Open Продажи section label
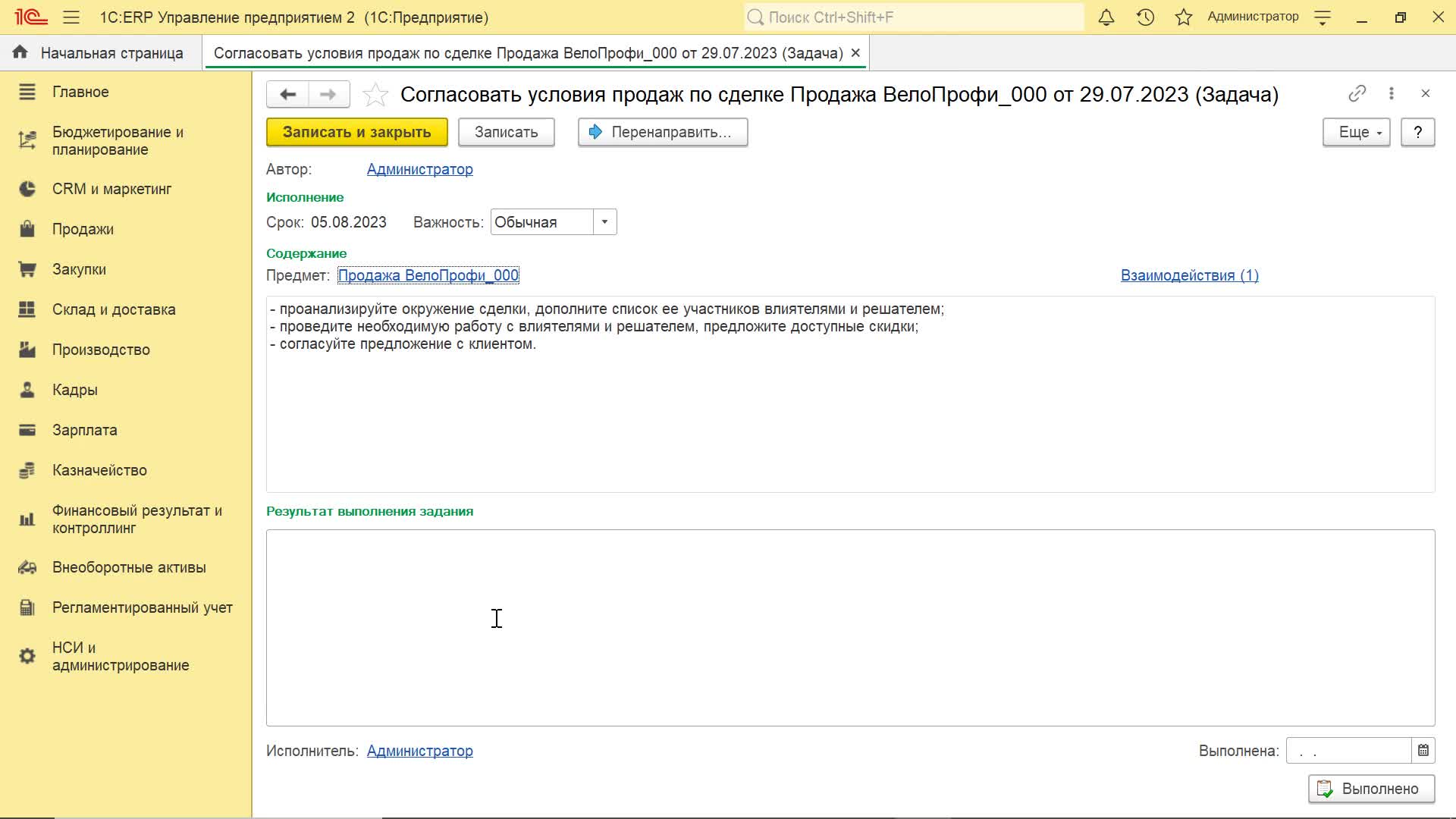Image resolution: width=1456 pixels, height=819 pixels. click(83, 229)
